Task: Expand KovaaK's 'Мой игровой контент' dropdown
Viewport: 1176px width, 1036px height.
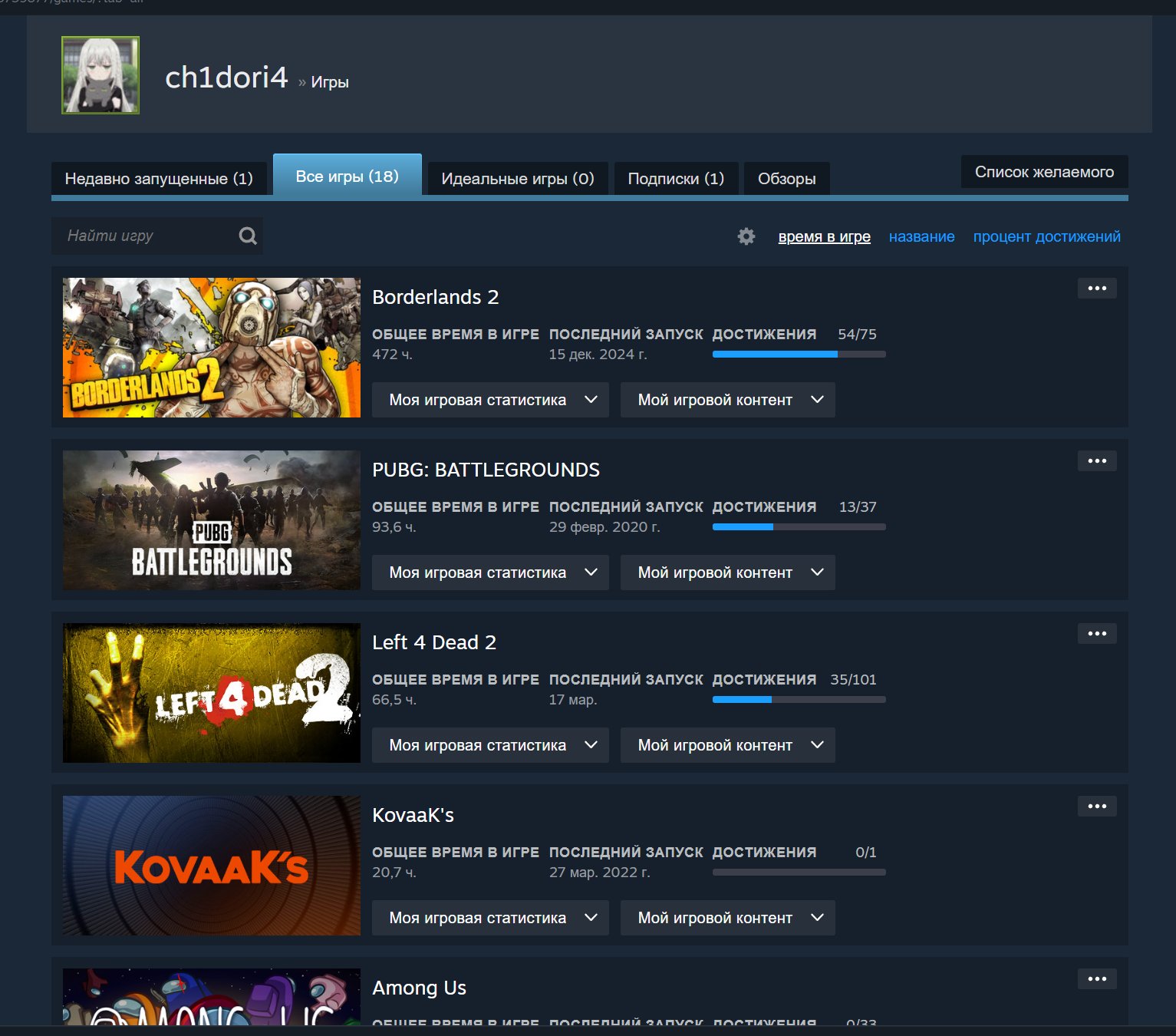Action: point(727,918)
